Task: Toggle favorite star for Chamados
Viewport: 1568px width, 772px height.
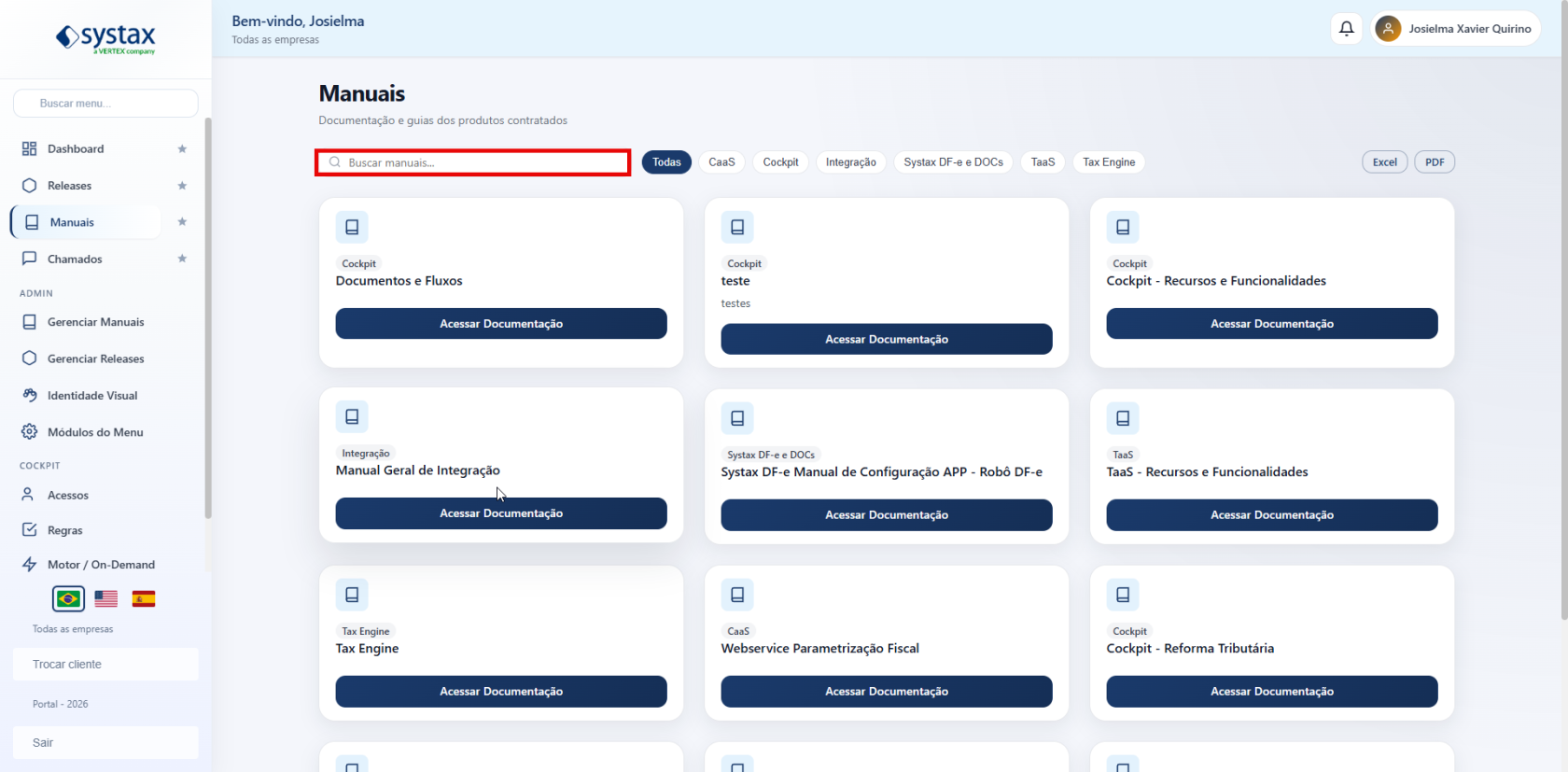Action: point(182,259)
